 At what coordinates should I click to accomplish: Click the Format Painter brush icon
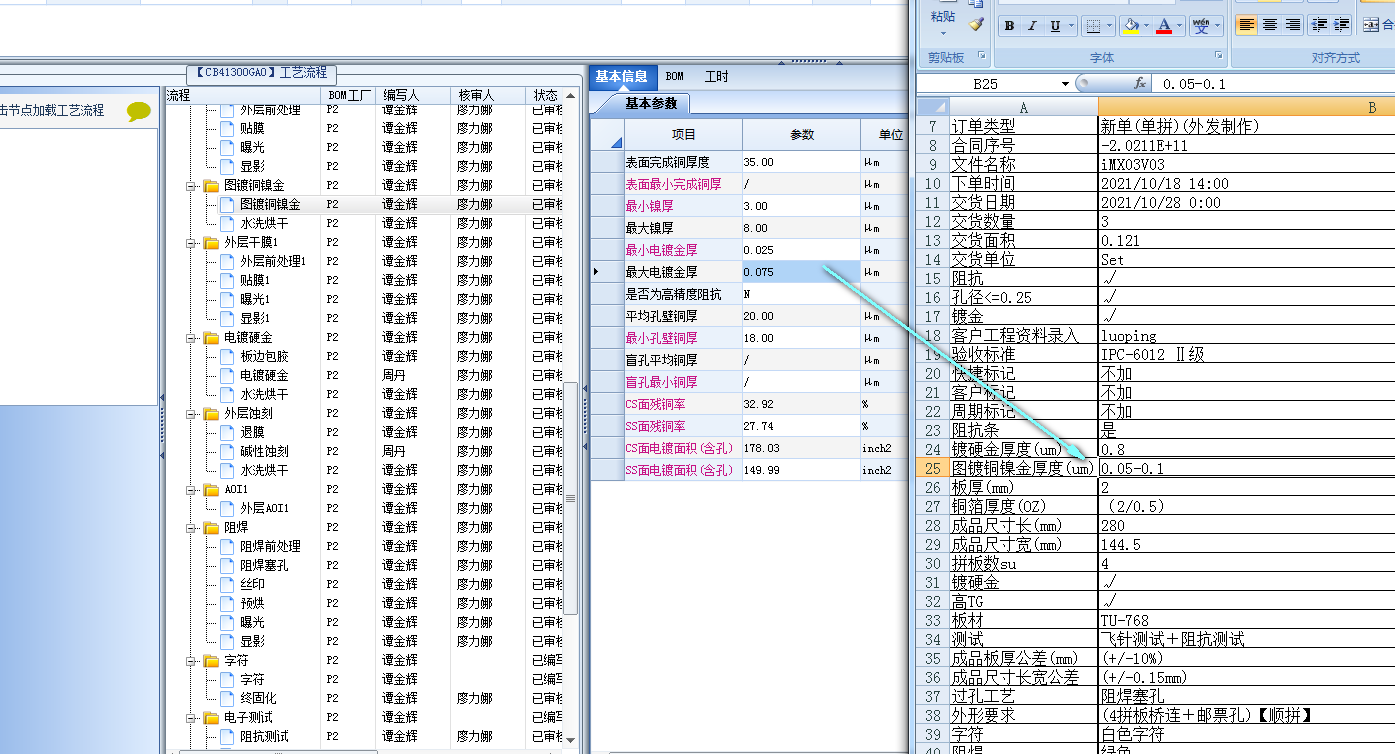[976, 23]
